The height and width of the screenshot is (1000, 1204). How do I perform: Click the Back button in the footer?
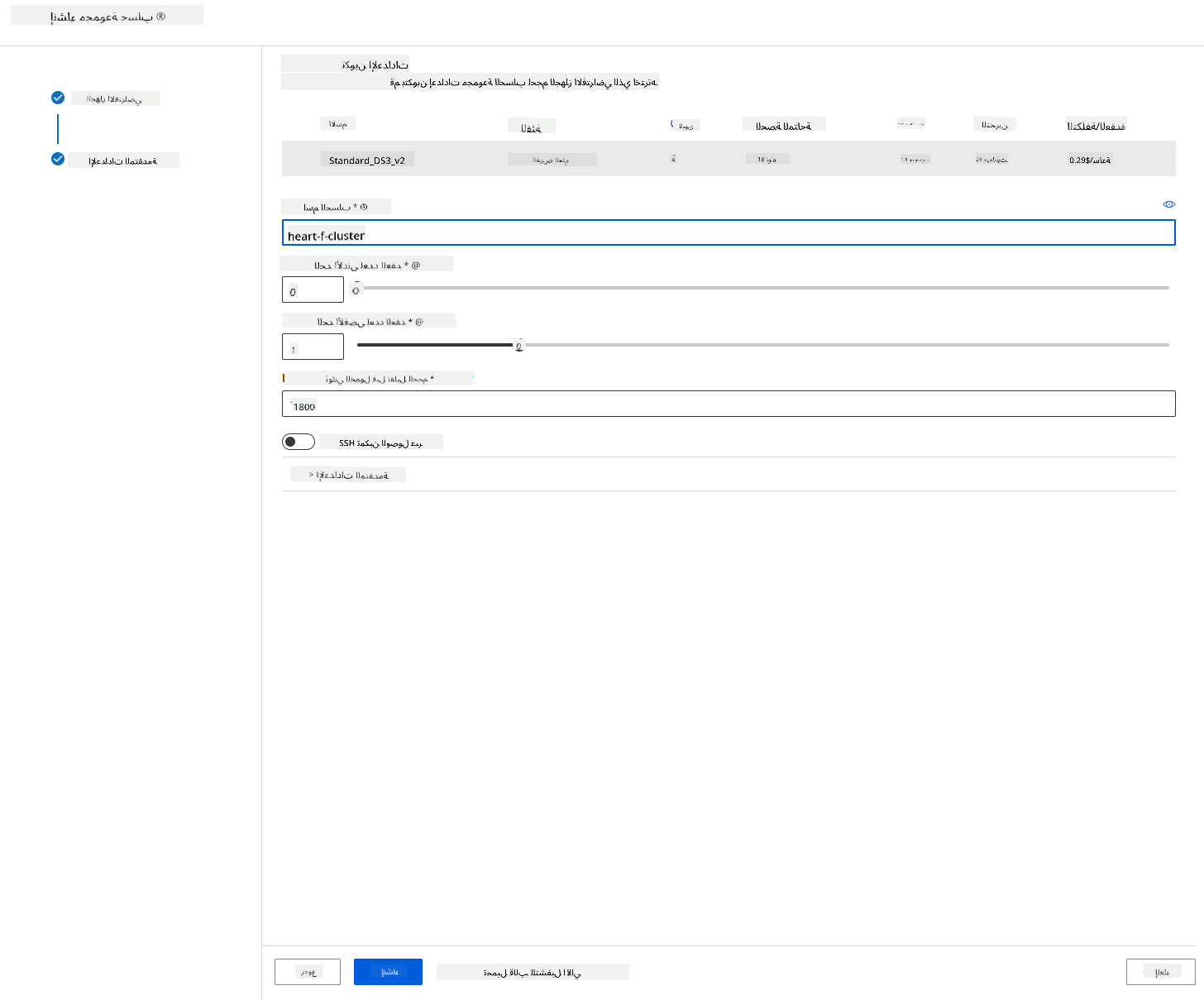tap(308, 972)
